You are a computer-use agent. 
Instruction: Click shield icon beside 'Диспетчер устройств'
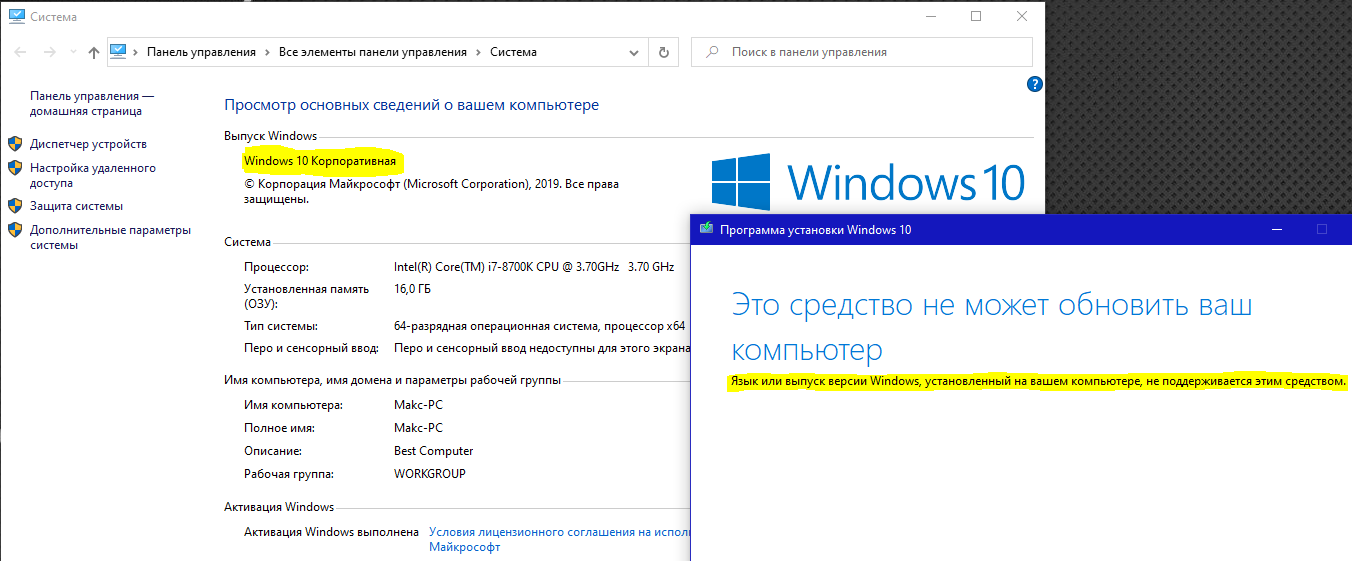click(x=15, y=144)
